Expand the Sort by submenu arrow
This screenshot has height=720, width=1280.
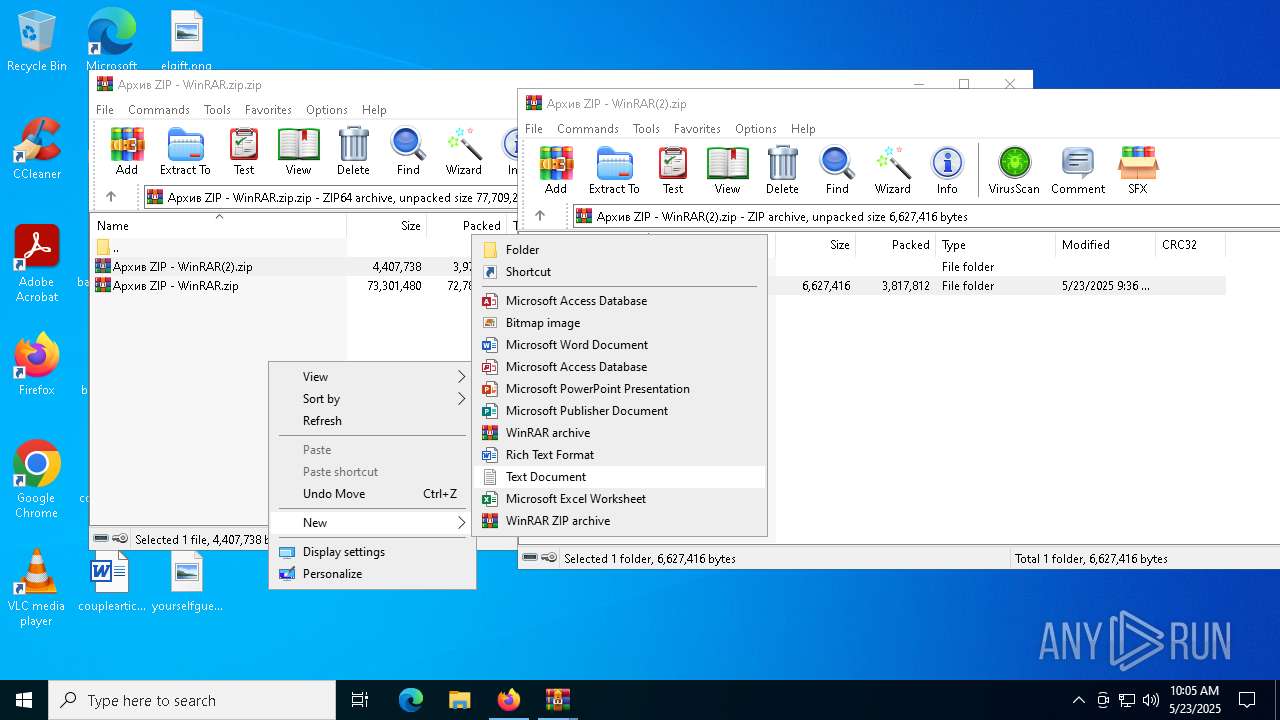(x=462, y=399)
